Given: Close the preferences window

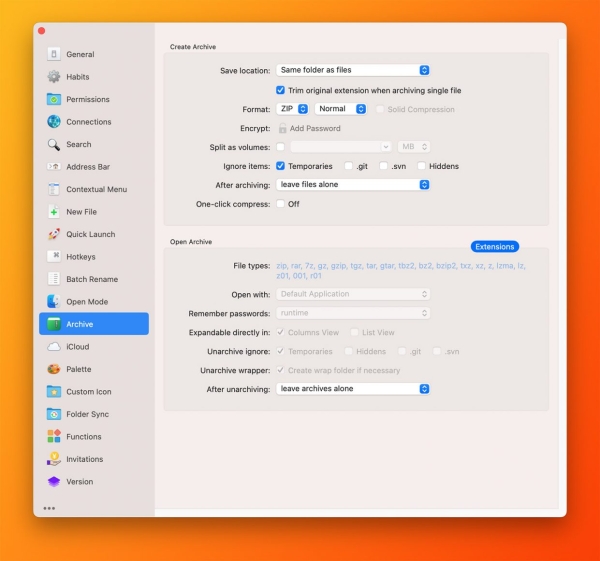Looking at the screenshot, I should tap(42, 31).
